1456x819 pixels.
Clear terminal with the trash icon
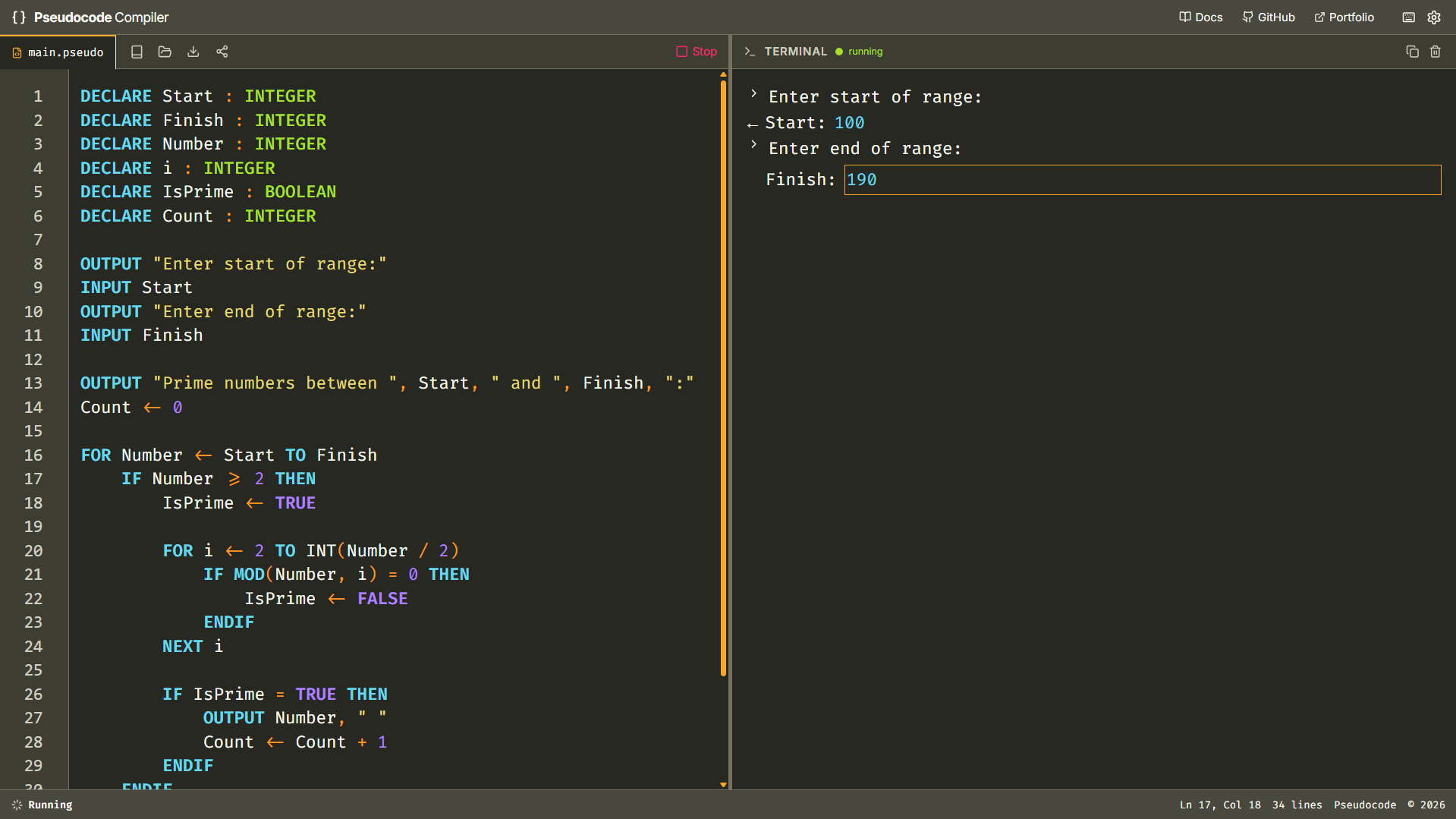click(x=1436, y=52)
